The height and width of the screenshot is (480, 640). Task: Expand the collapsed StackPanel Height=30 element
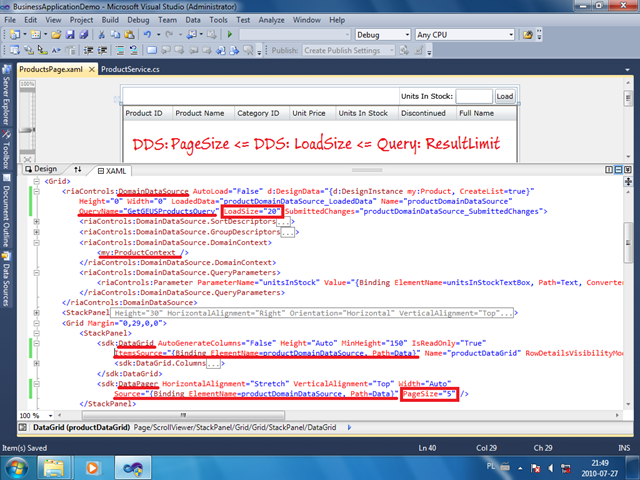(x=36, y=313)
